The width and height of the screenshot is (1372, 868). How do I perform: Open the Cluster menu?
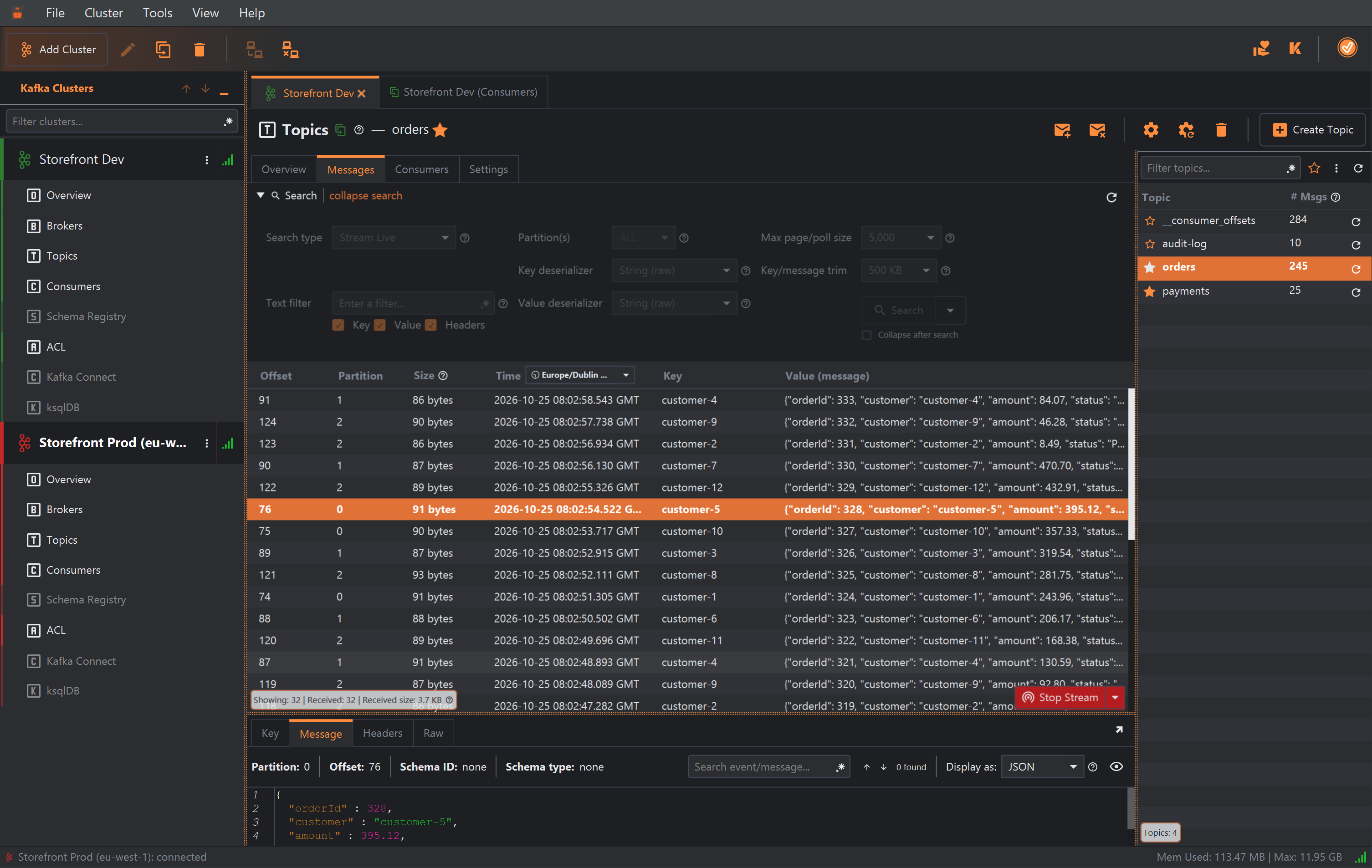click(x=103, y=13)
